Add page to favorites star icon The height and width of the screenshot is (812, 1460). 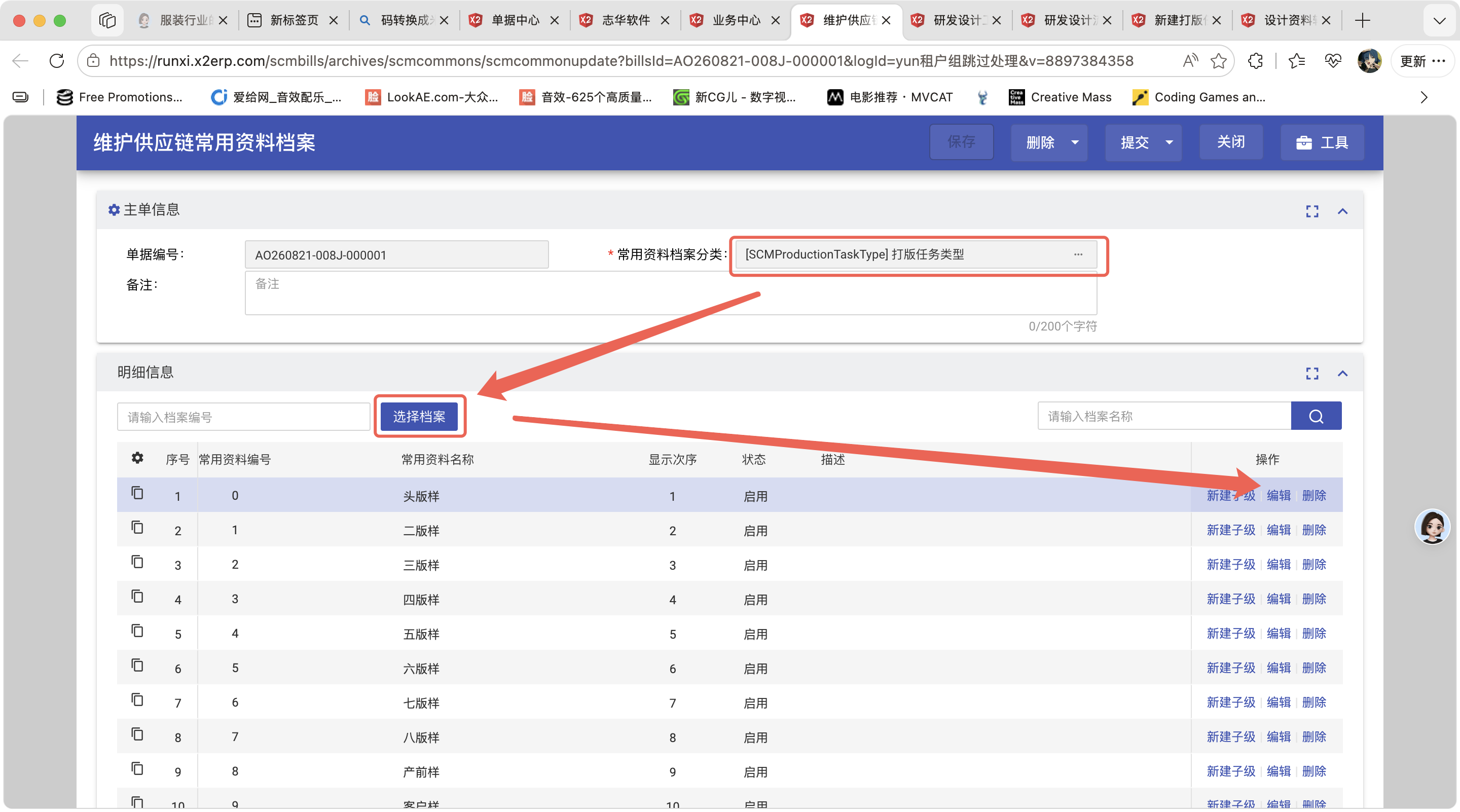(1218, 61)
